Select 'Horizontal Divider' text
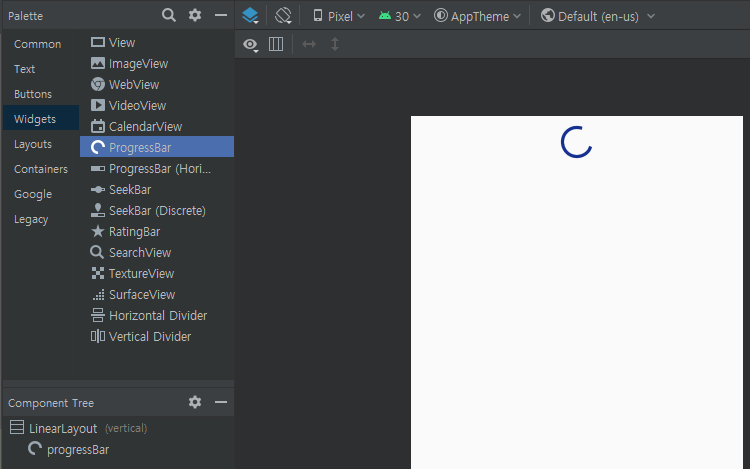The image size is (750, 469). (x=158, y=316)
